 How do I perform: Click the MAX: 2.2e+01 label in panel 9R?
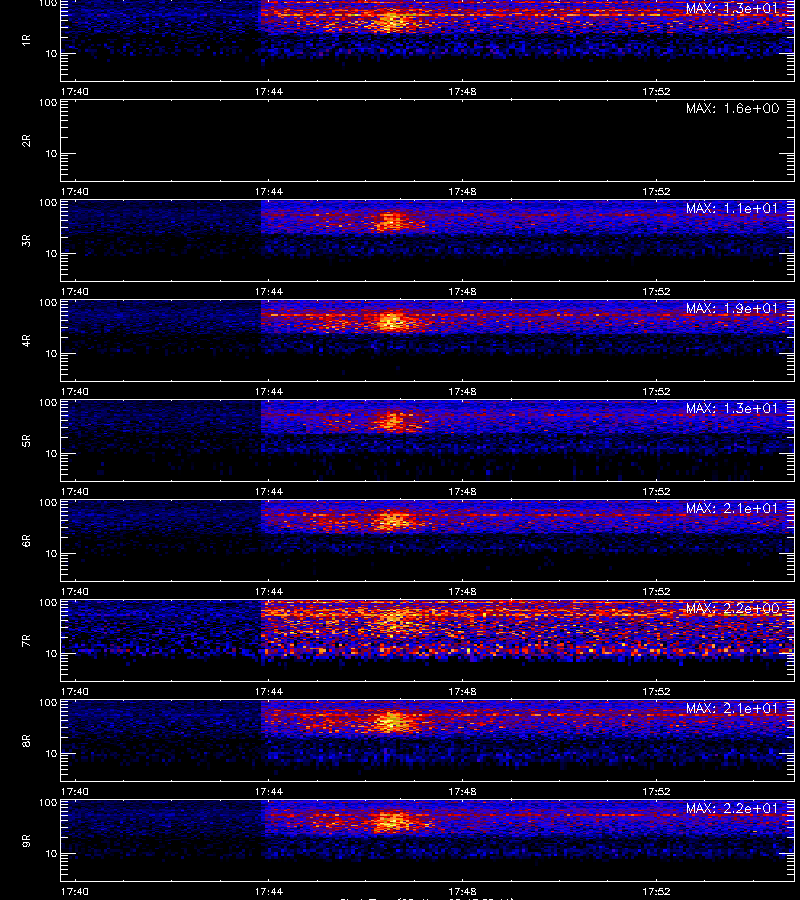tap(732, 808)
